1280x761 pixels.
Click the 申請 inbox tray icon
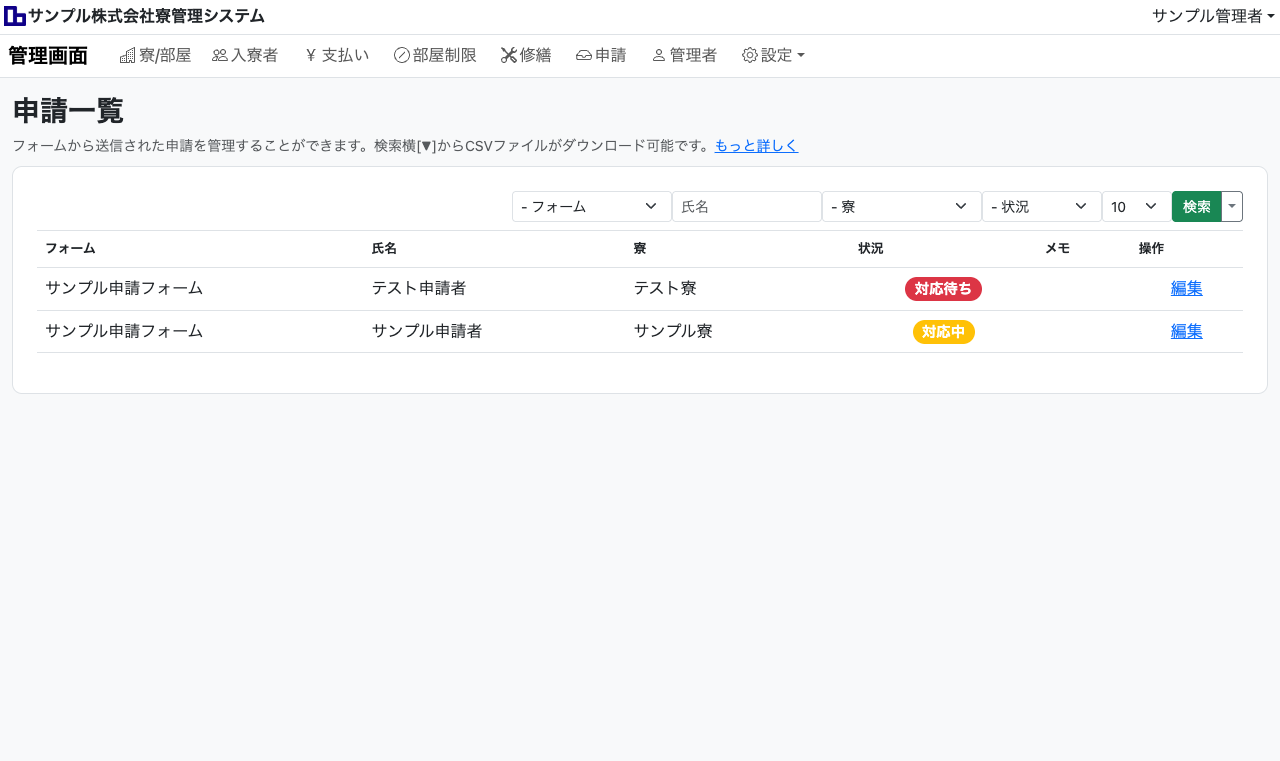pyautogui.click(x=584, y=56)
